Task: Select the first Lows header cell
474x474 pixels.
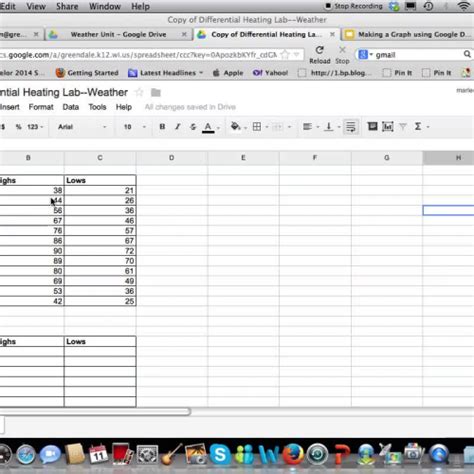Action: click(x=100, y=180)
